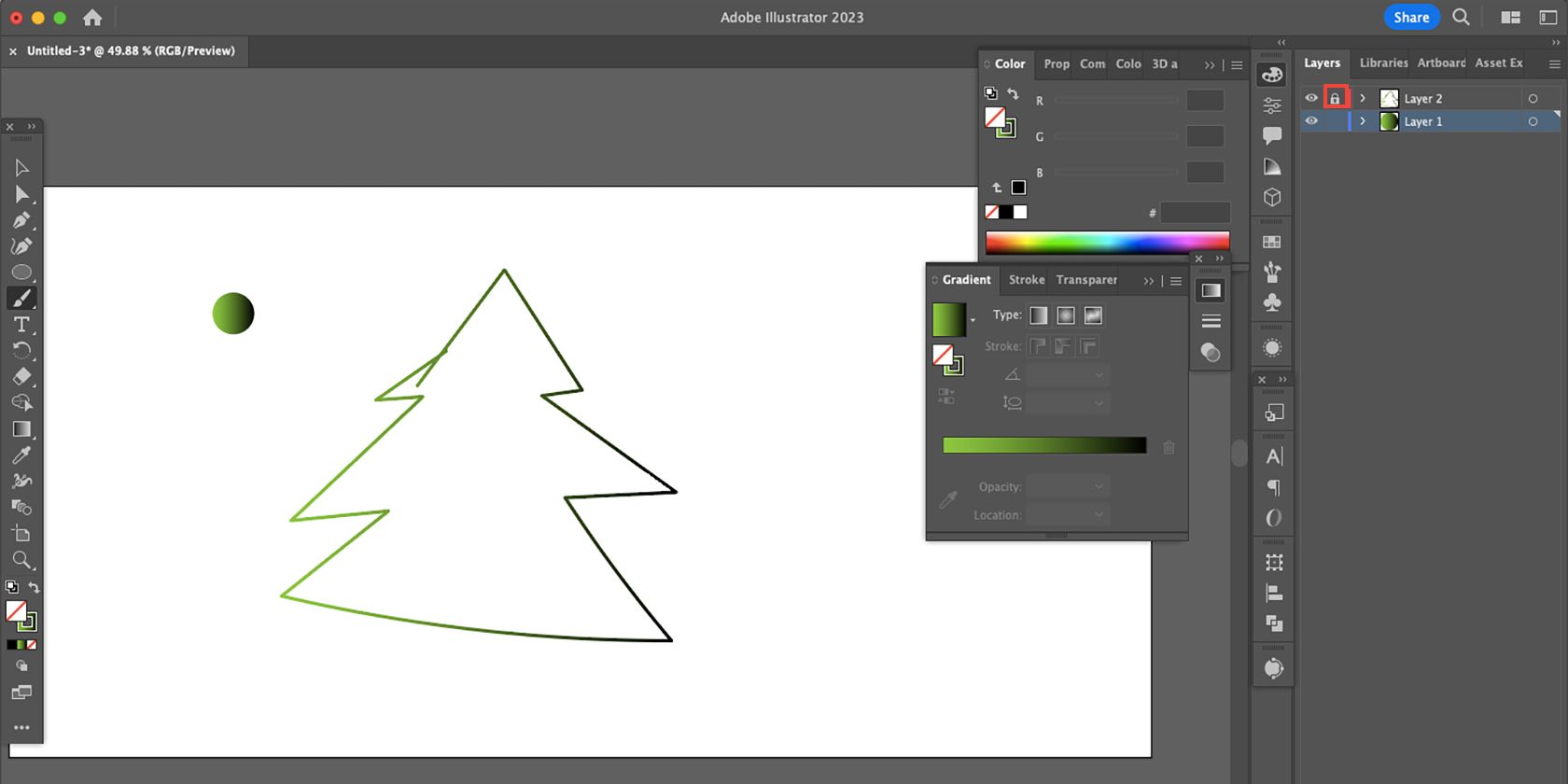Open the gradient preset dropdown arrow
Viewport: 1568px width, 784px height.
pyautogui.click(x=973, y=321)
